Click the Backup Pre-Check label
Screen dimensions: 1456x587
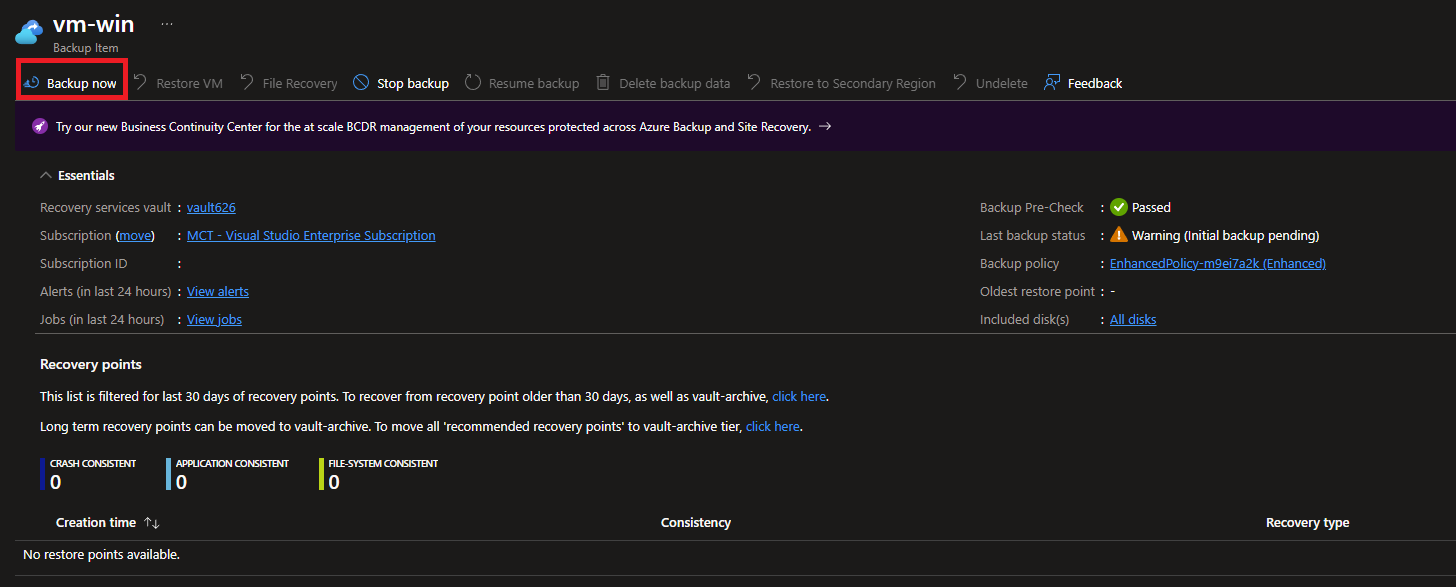1032,207
